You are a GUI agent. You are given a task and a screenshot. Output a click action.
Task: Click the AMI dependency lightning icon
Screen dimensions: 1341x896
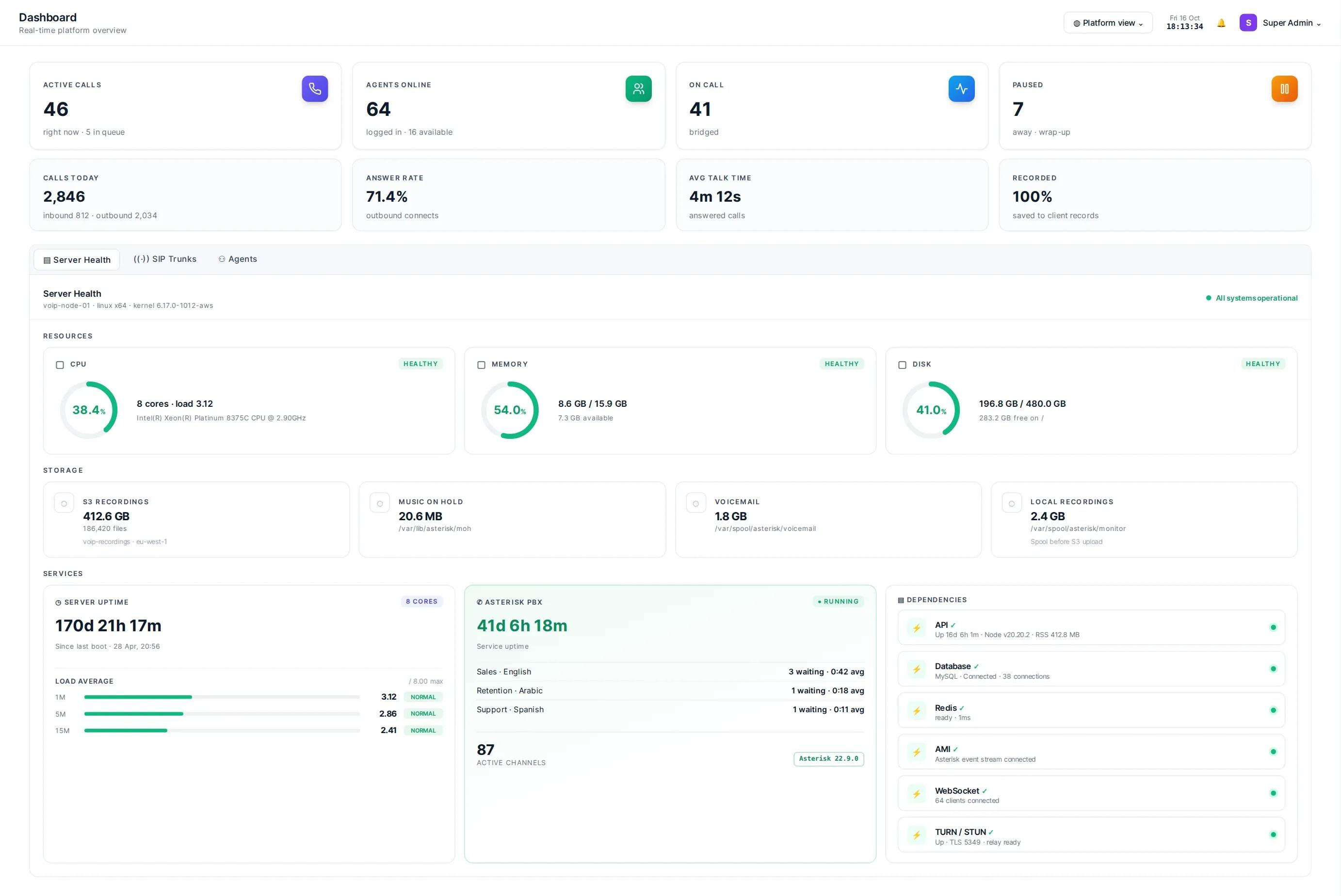point(917,752)
